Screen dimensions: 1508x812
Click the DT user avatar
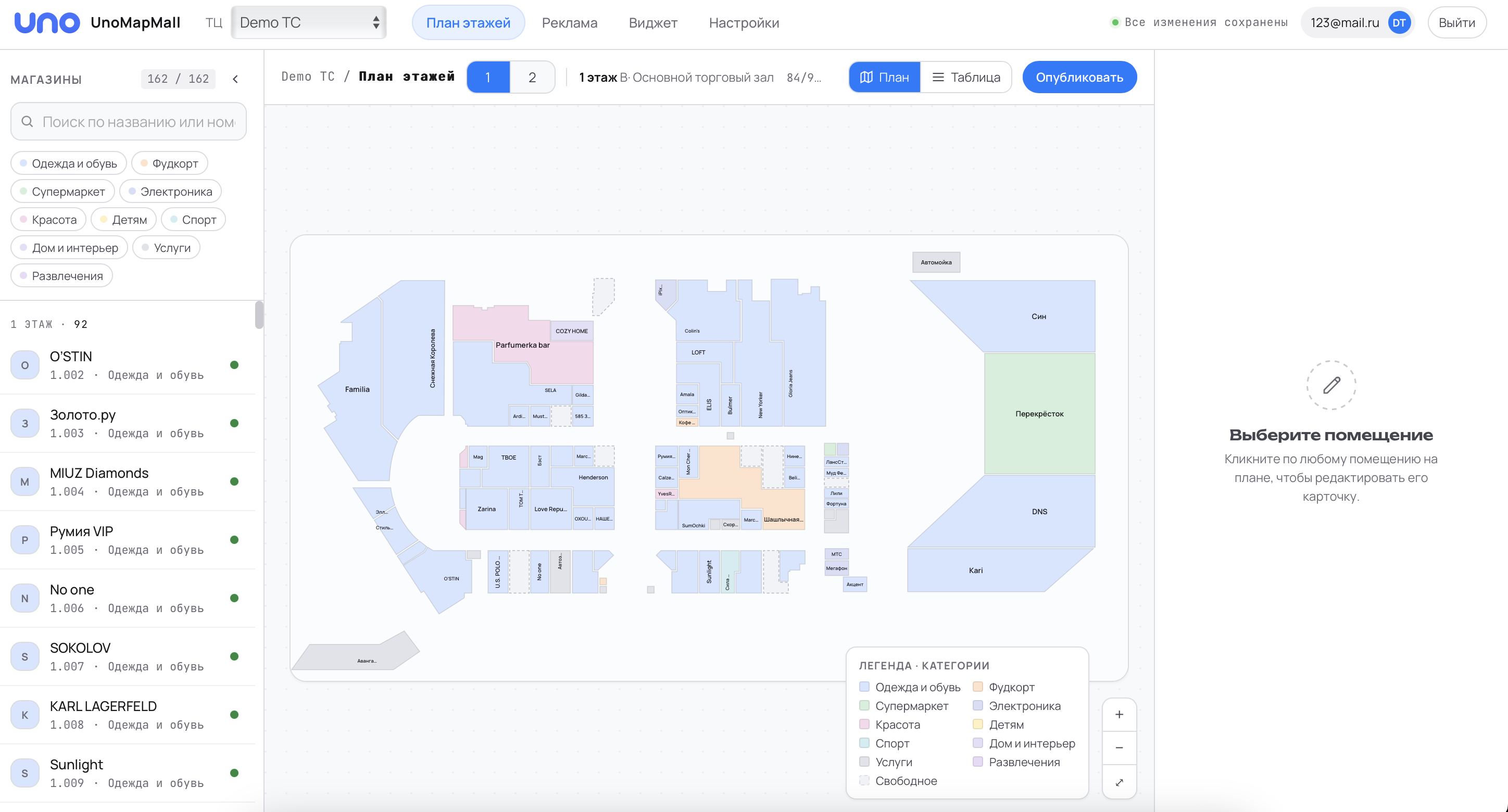click(1399, 23)
